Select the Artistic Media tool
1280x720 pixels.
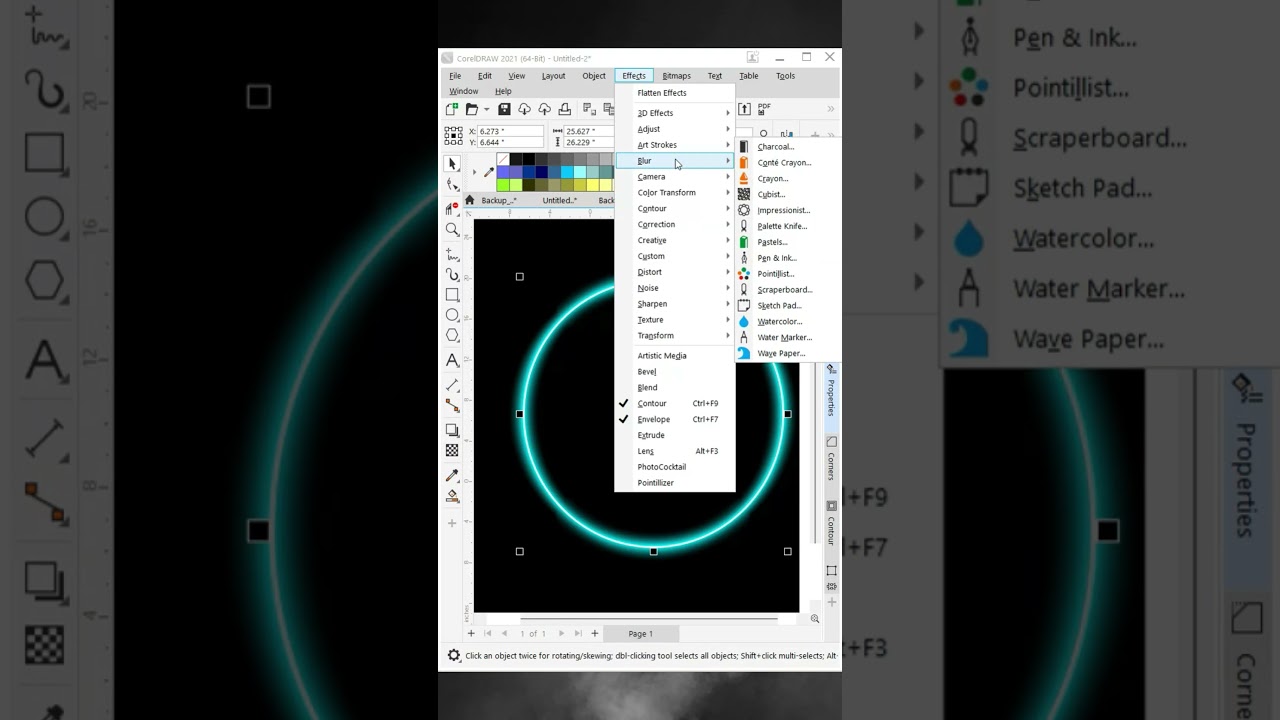[x=452, y=274]
